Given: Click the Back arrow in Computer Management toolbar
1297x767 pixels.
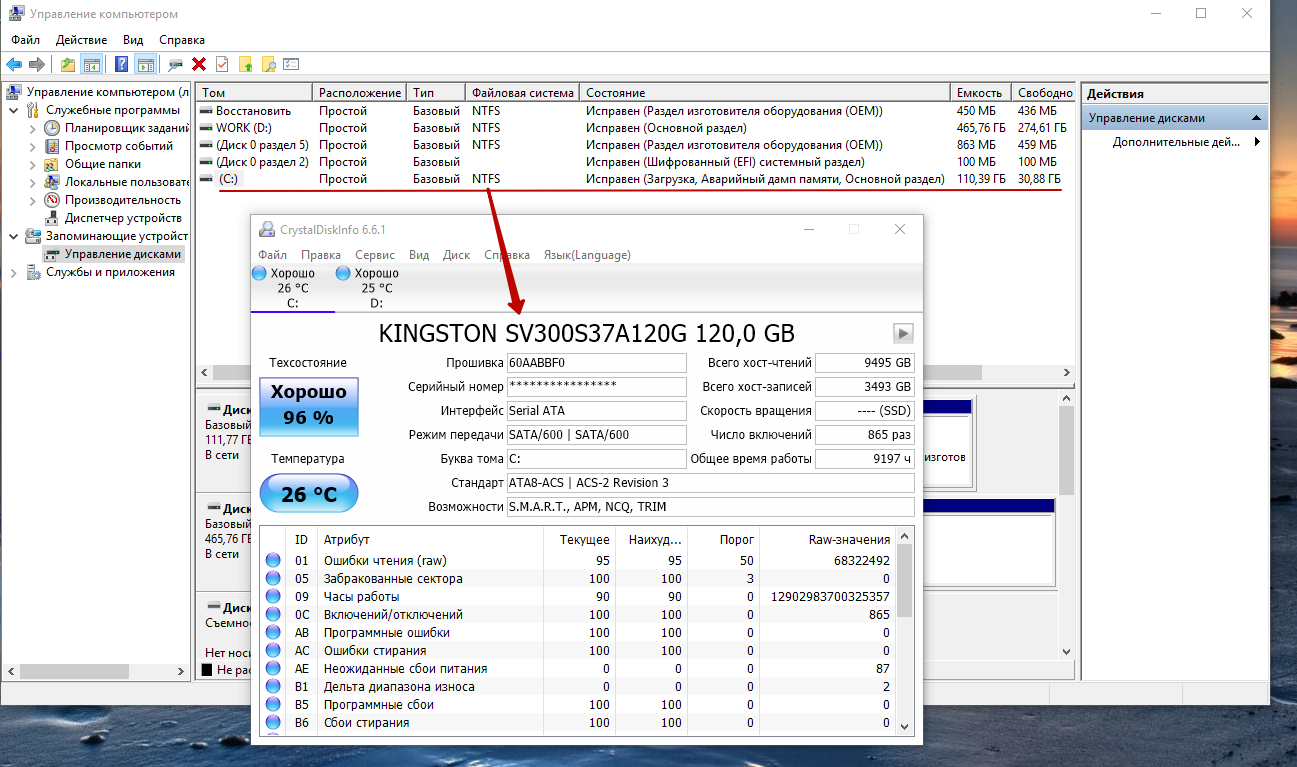Looking at the screenshot, I should point(14,64).
